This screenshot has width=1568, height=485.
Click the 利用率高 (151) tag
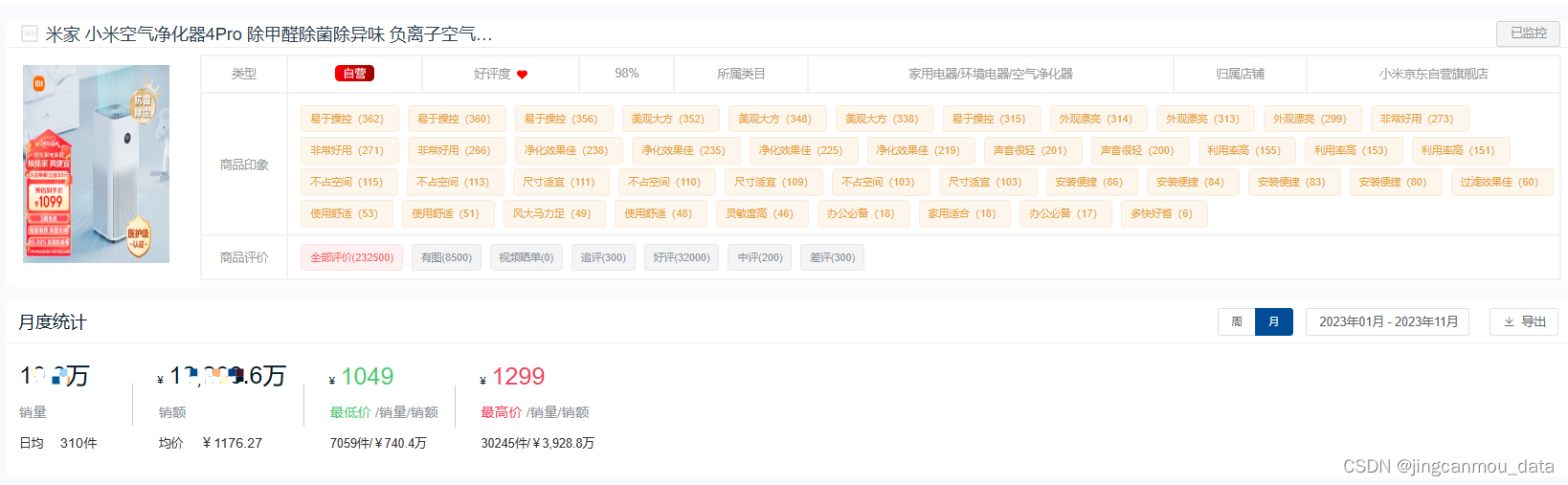click(x=1461, y=150)
